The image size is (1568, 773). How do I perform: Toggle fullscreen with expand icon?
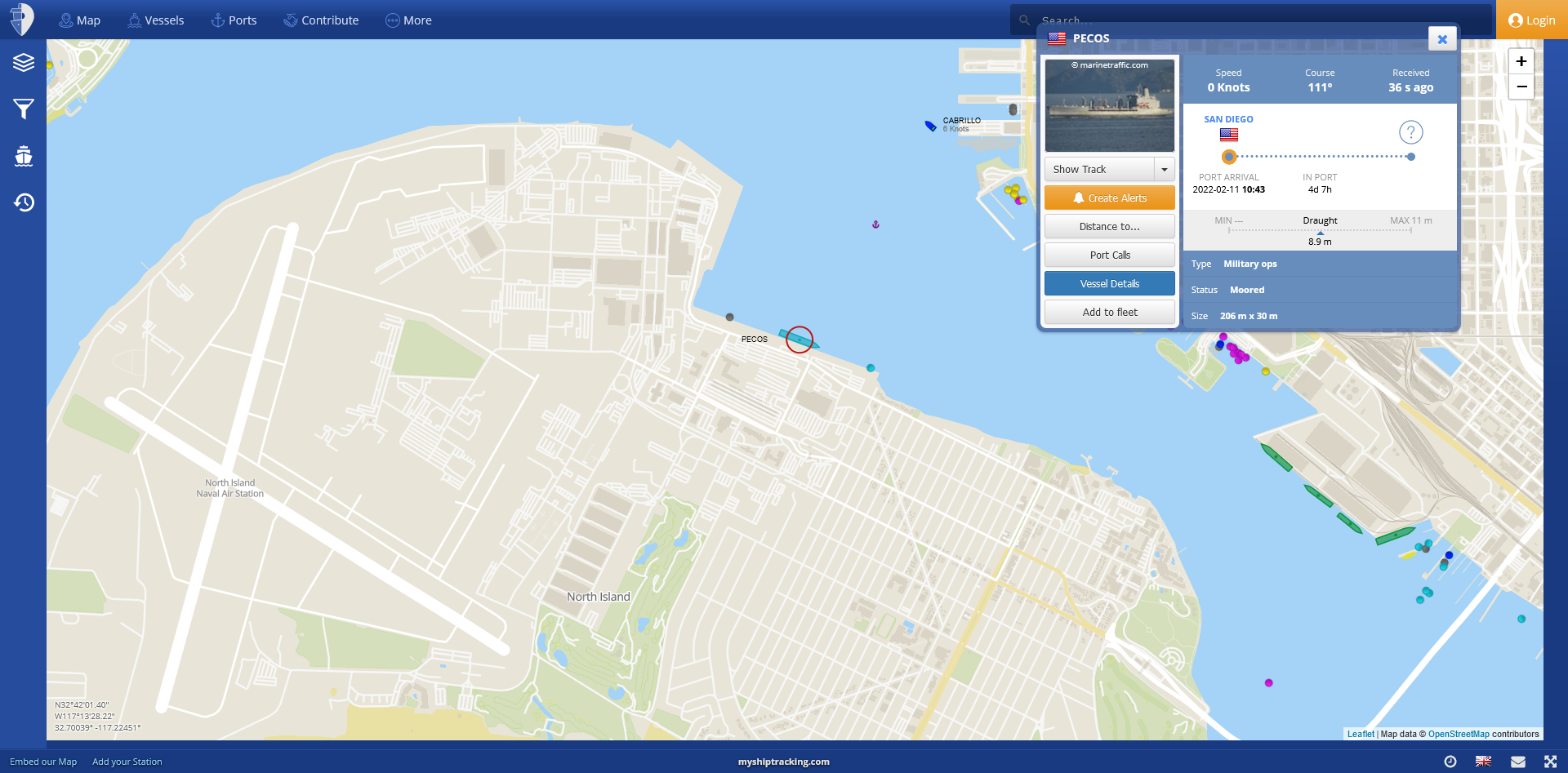[1550, 762]
